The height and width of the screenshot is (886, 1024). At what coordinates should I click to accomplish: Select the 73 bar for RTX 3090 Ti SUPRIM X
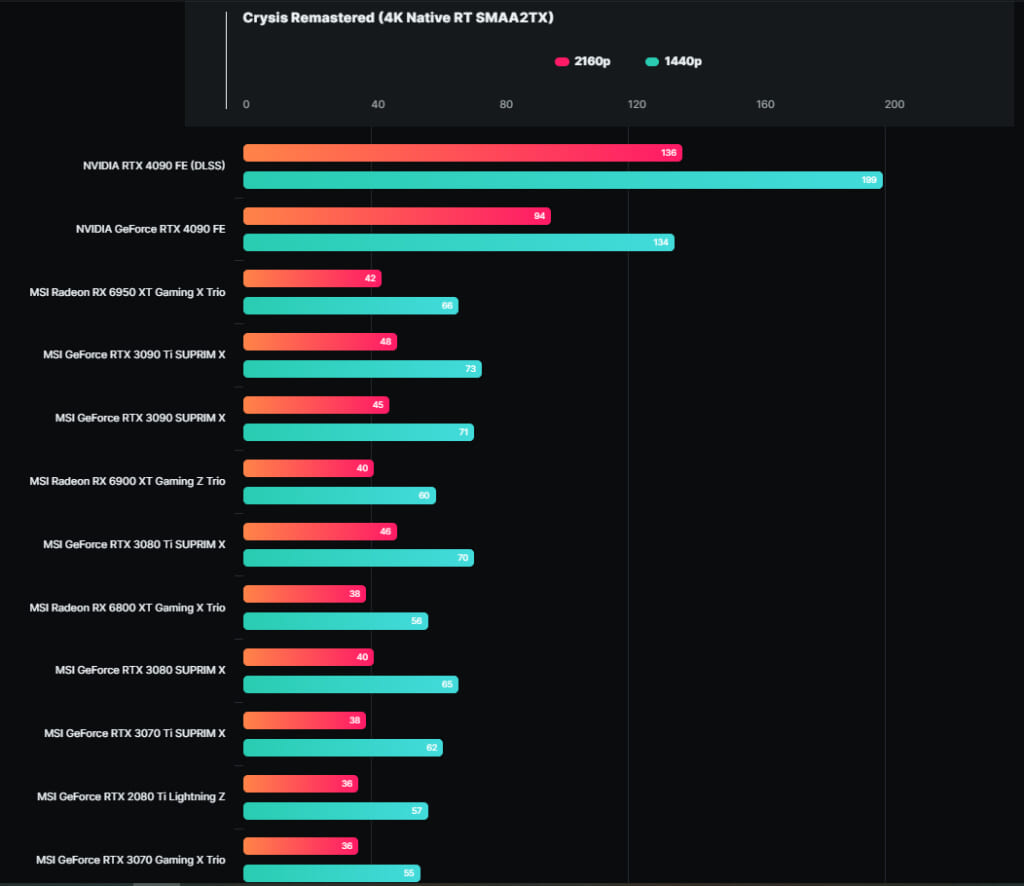click(x=362, y=369)
